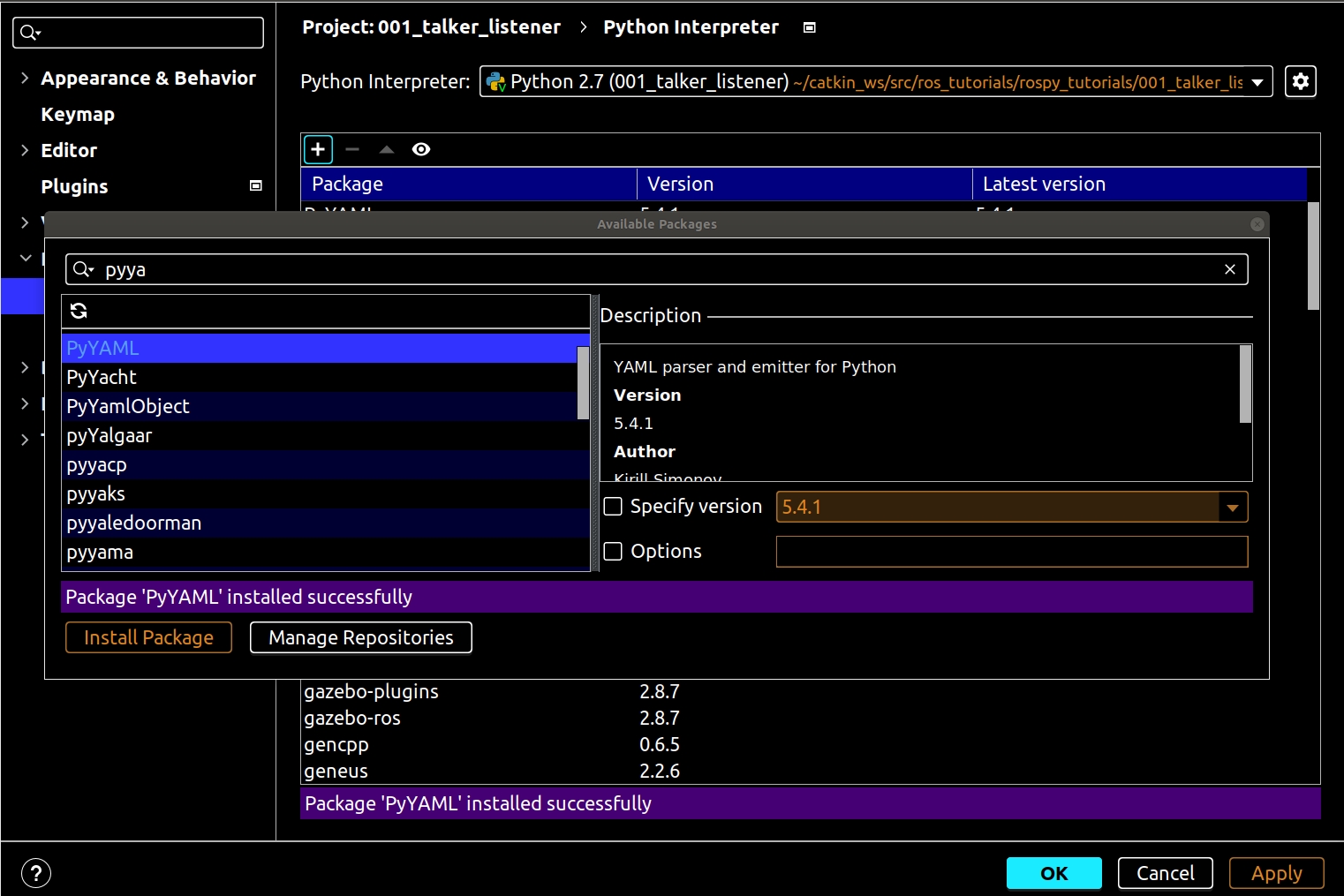This screenshot has height=896, width=1344.
Task: Expand the Editor settings section
Action: coord(25,150)
